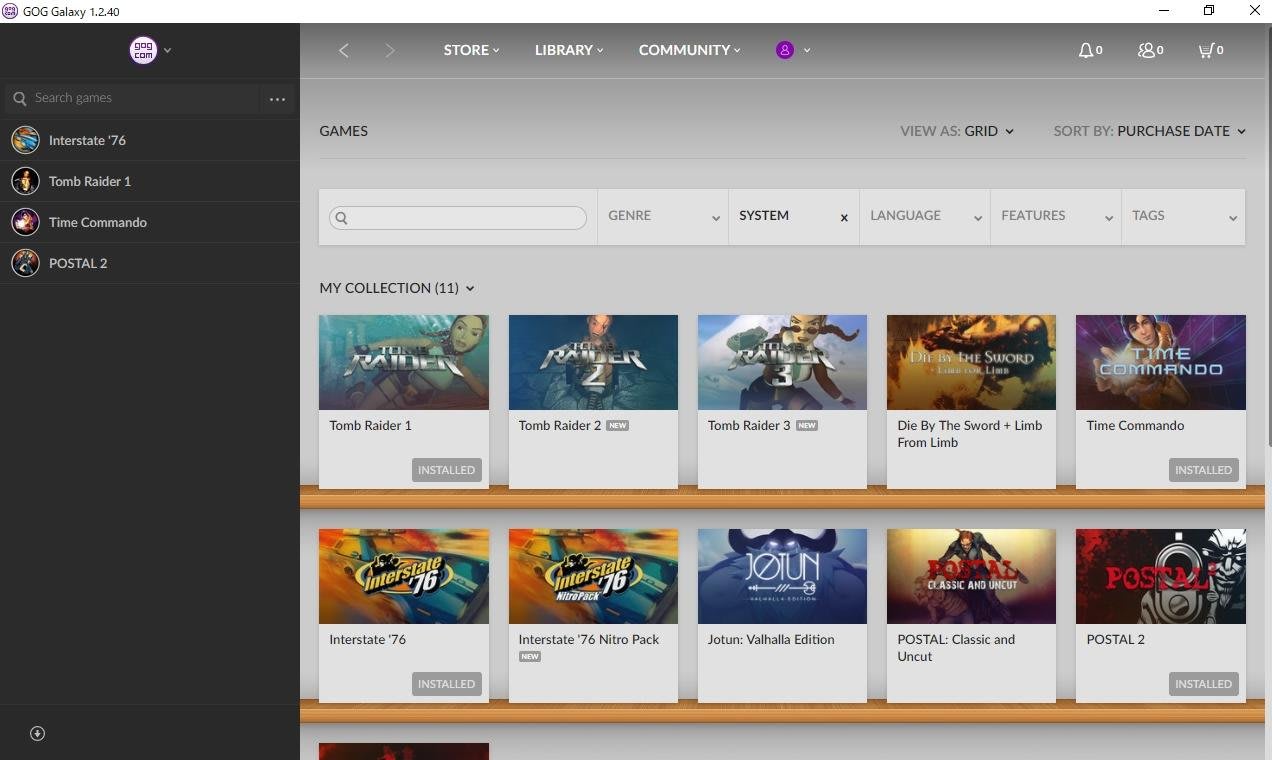
Task: Click the Installed badge on Interstate '76
Action: click(446, 684)
